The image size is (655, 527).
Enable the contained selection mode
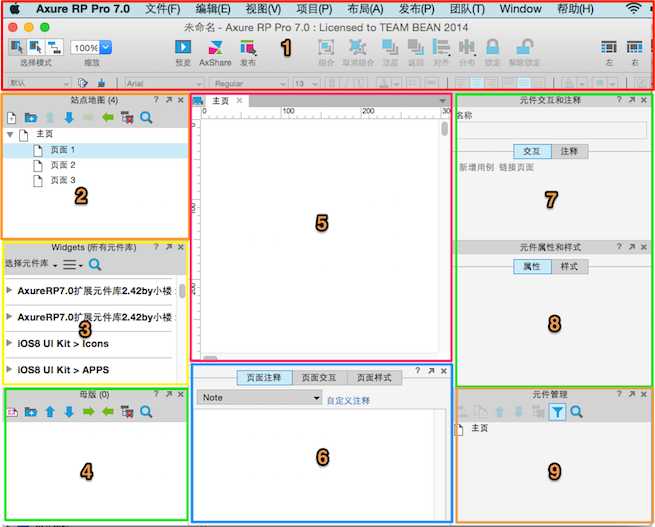pos(36,47)
